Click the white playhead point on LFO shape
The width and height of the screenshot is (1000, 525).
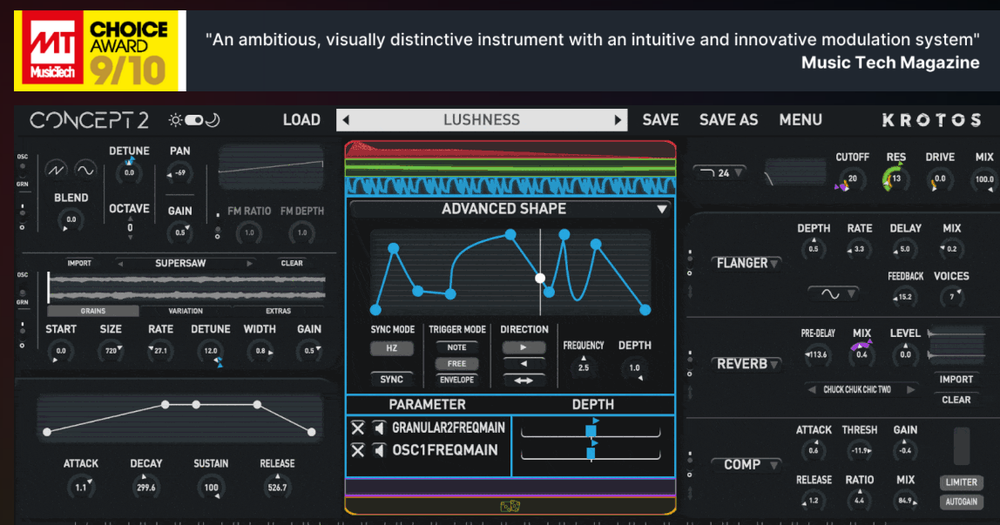[540, 278]
